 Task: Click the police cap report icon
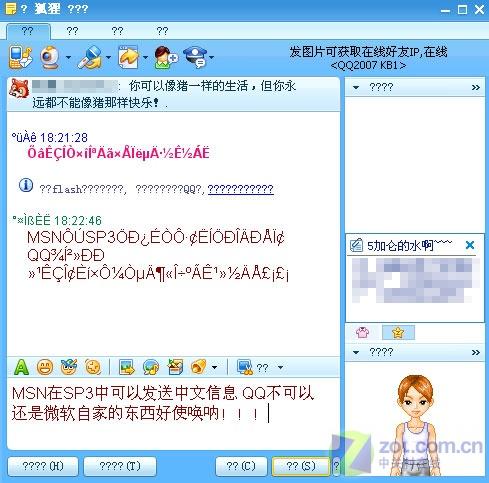click(x=195, y=57)
